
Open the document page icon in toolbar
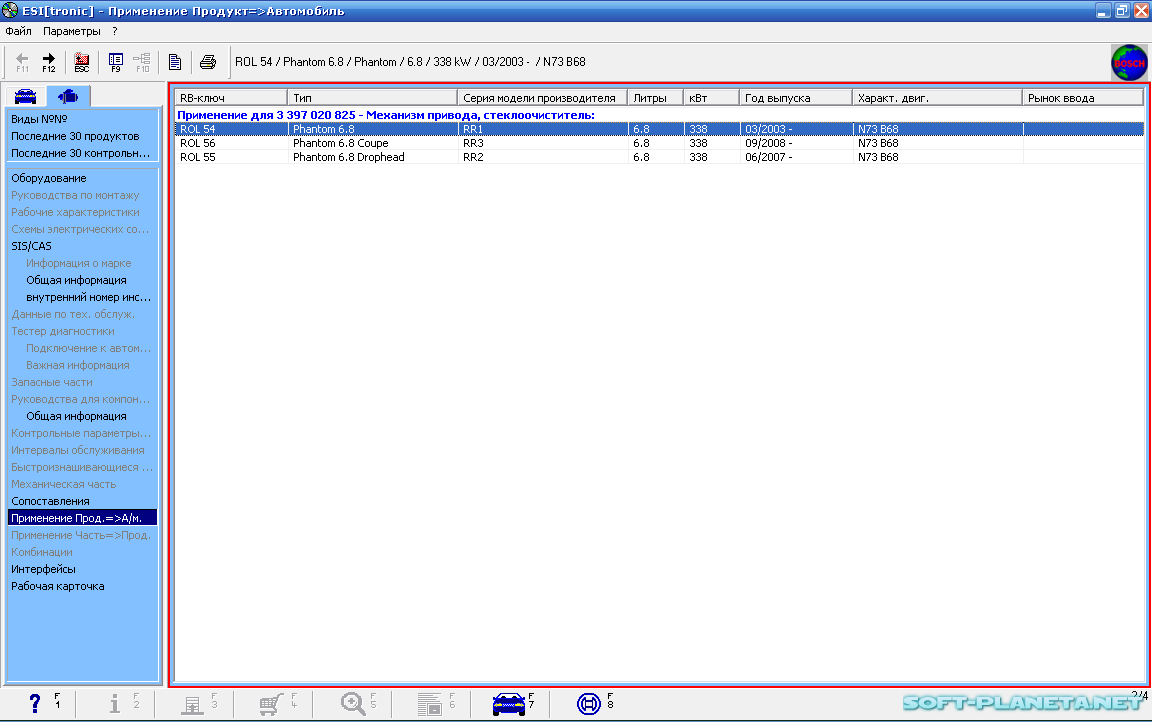(x=175, y=62)
